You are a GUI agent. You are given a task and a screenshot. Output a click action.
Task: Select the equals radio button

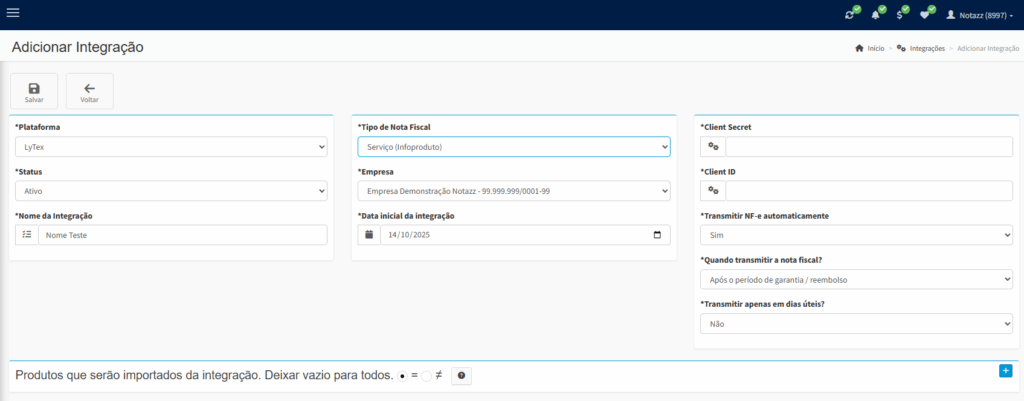click(402, 376)
